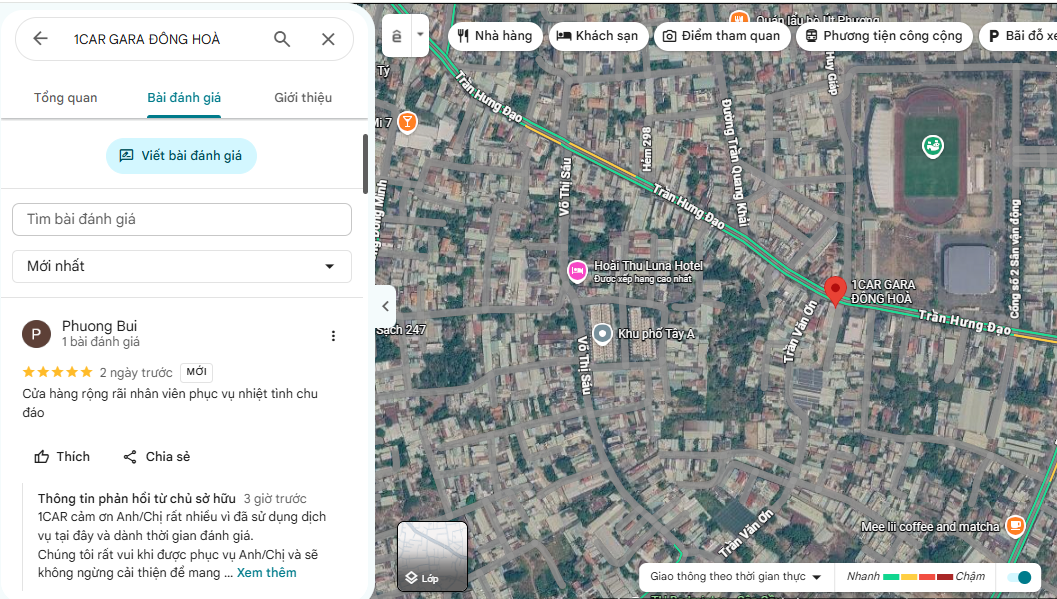Image resolution: width=1057 pixels, height=599 pixels.
Task: Click the traffic speed color legend
Action: pos(916,577)
